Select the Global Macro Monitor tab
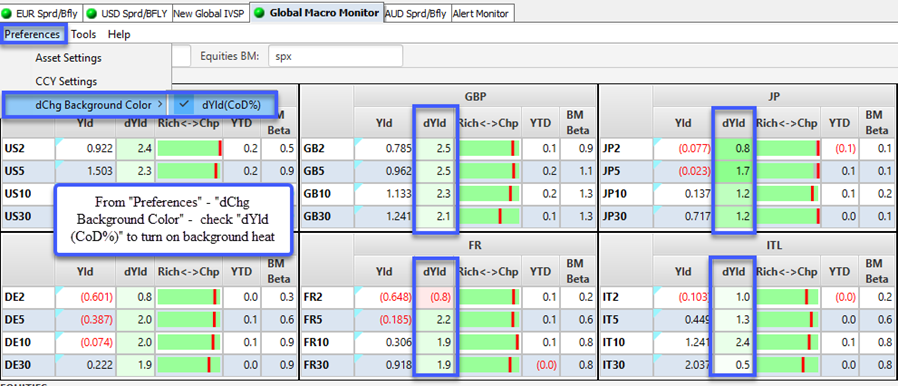The width and height of the screenshot is (898, 386). [x=317, y=12]
